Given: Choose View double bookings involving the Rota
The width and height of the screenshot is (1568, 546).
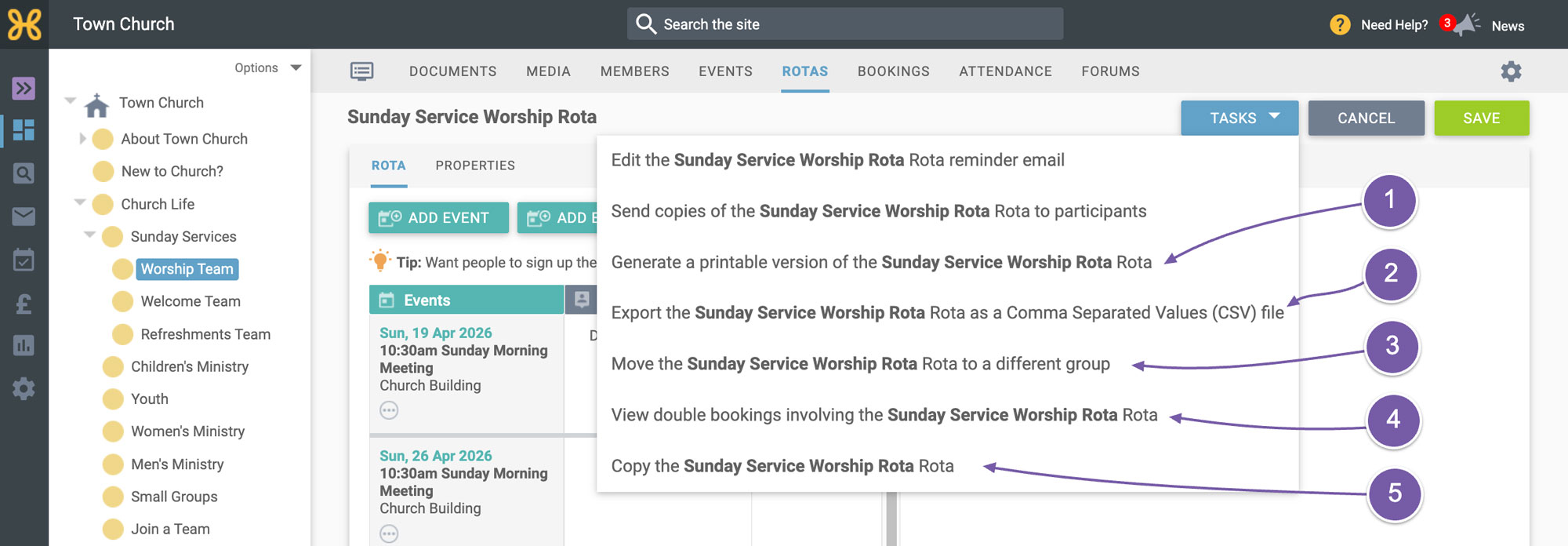Looking at the screenshot, I should coord(884,415).
